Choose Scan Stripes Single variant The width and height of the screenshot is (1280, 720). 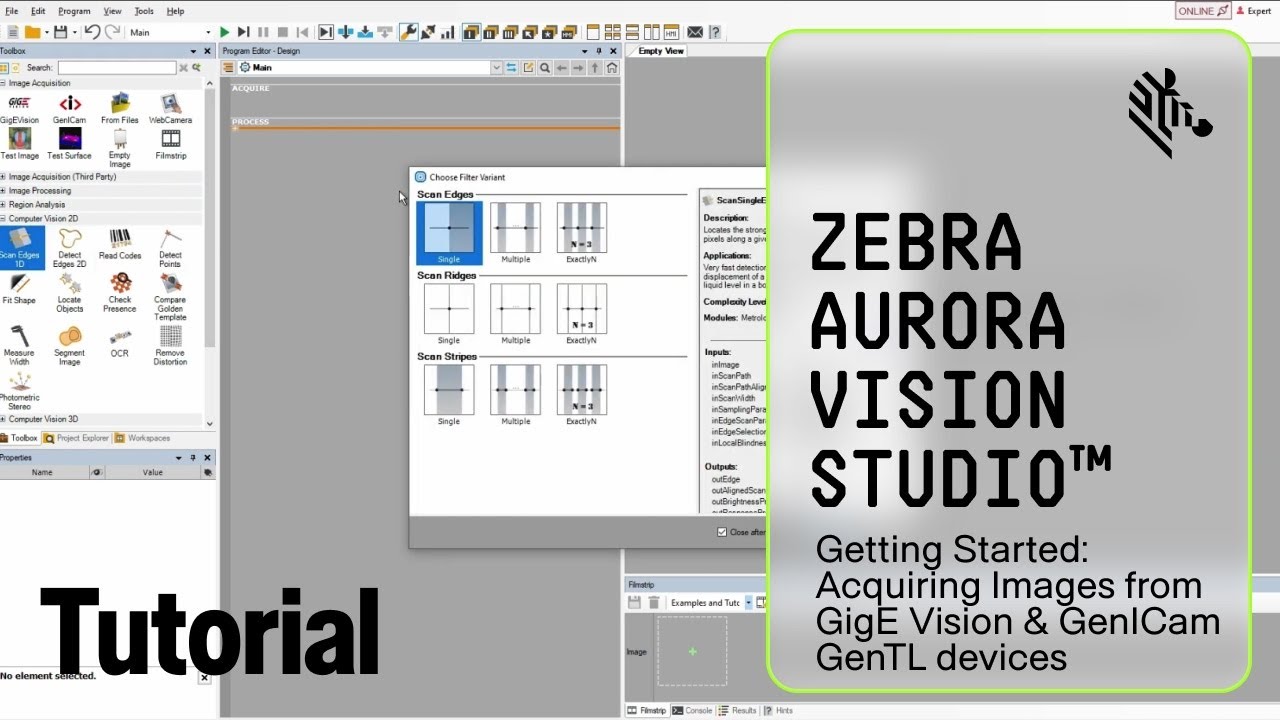[449, 395]
